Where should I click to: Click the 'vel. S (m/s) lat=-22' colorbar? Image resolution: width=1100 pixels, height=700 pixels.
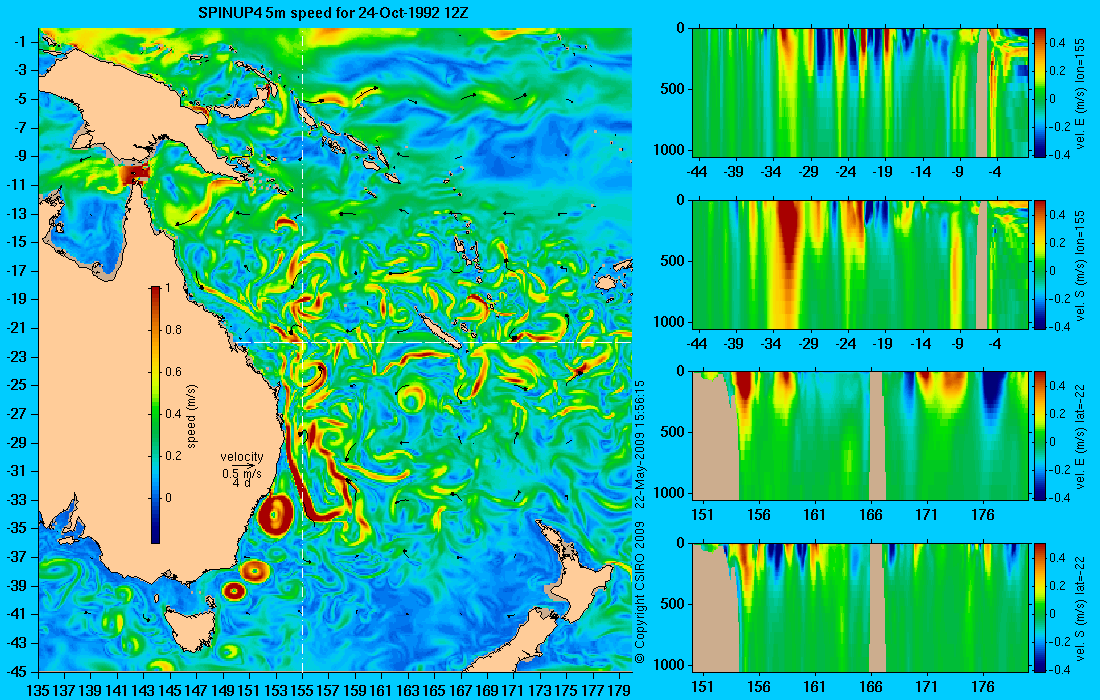[1040, 607]
